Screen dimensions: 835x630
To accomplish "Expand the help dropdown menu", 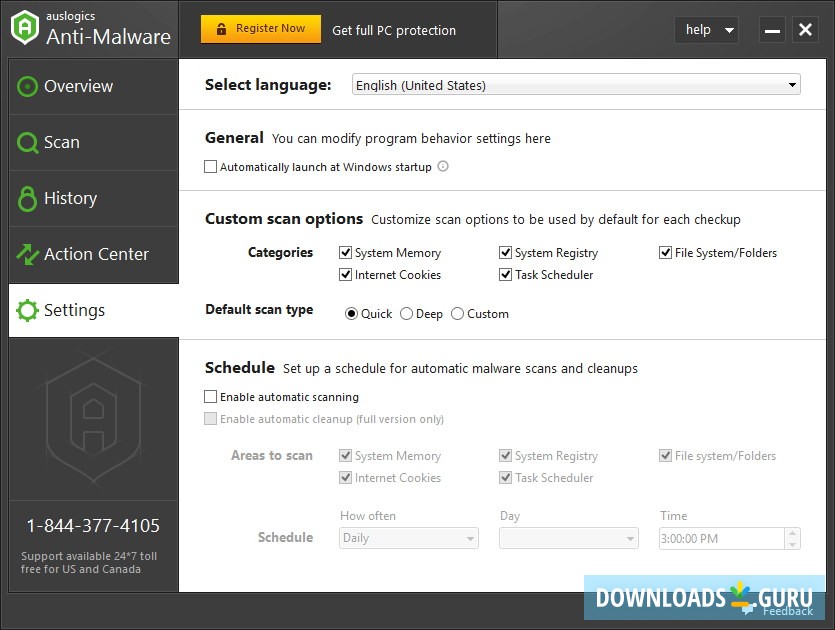I will pyautogui.click(x=707, y=30).
